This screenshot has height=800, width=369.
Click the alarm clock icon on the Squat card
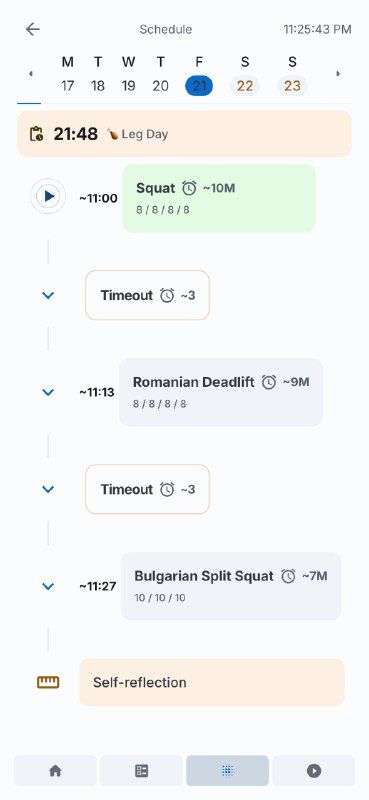tap(189, 188)
